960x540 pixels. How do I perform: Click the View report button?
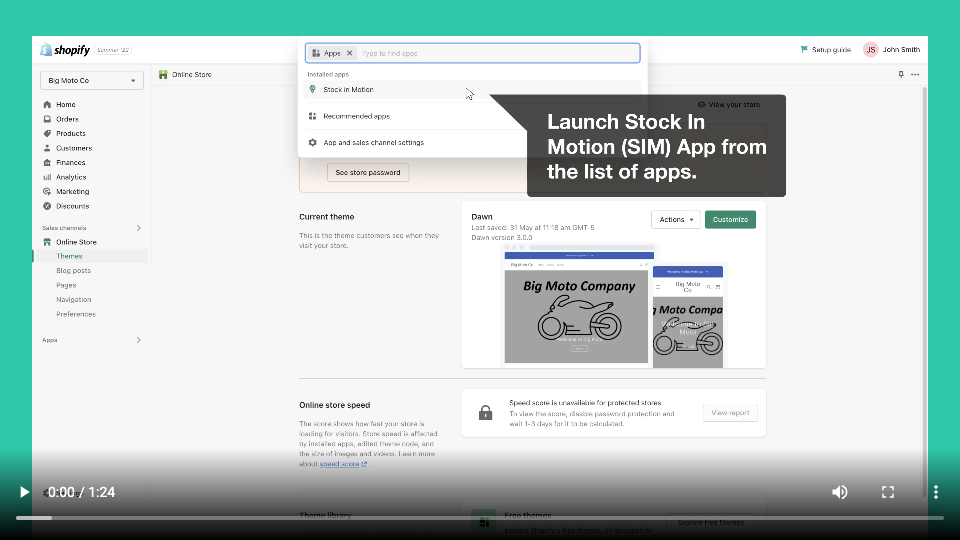(730, 412)
